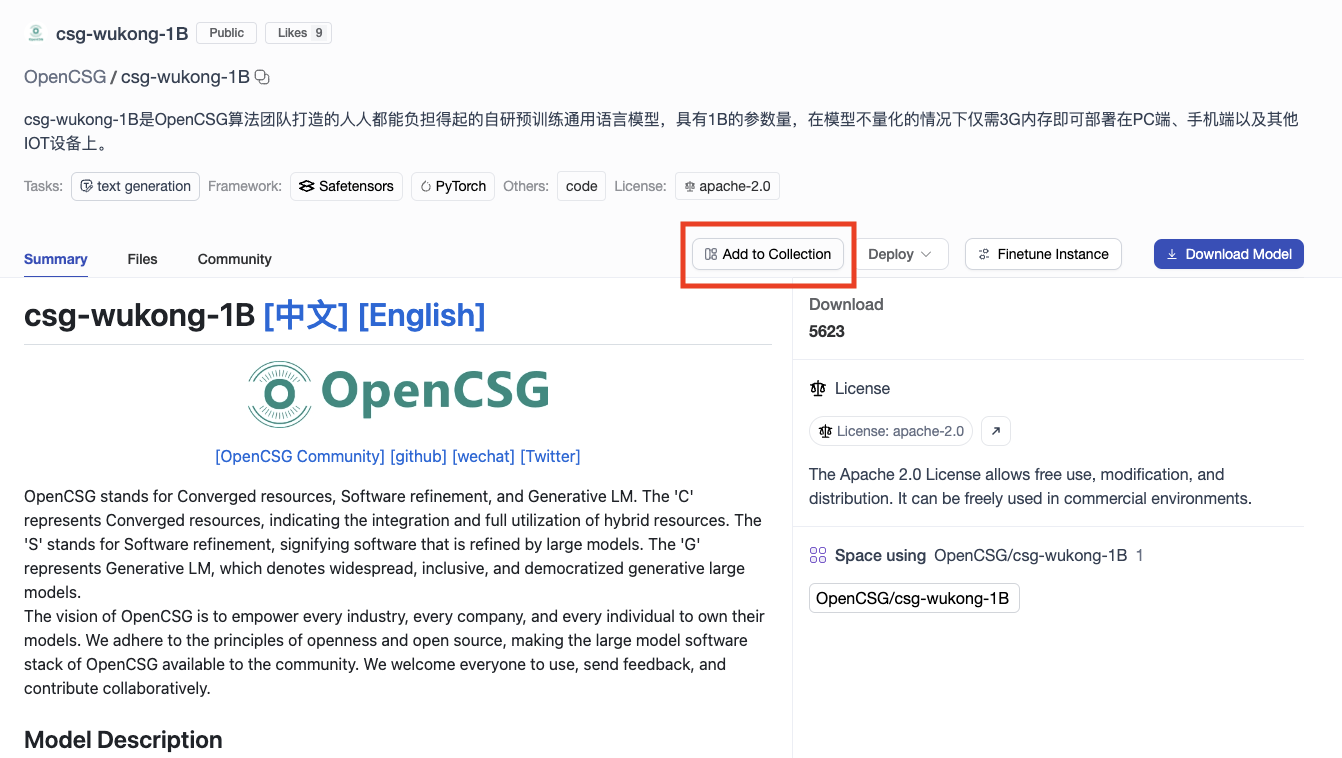
Task: Switch to the Files tab
Action: point(142,259)
